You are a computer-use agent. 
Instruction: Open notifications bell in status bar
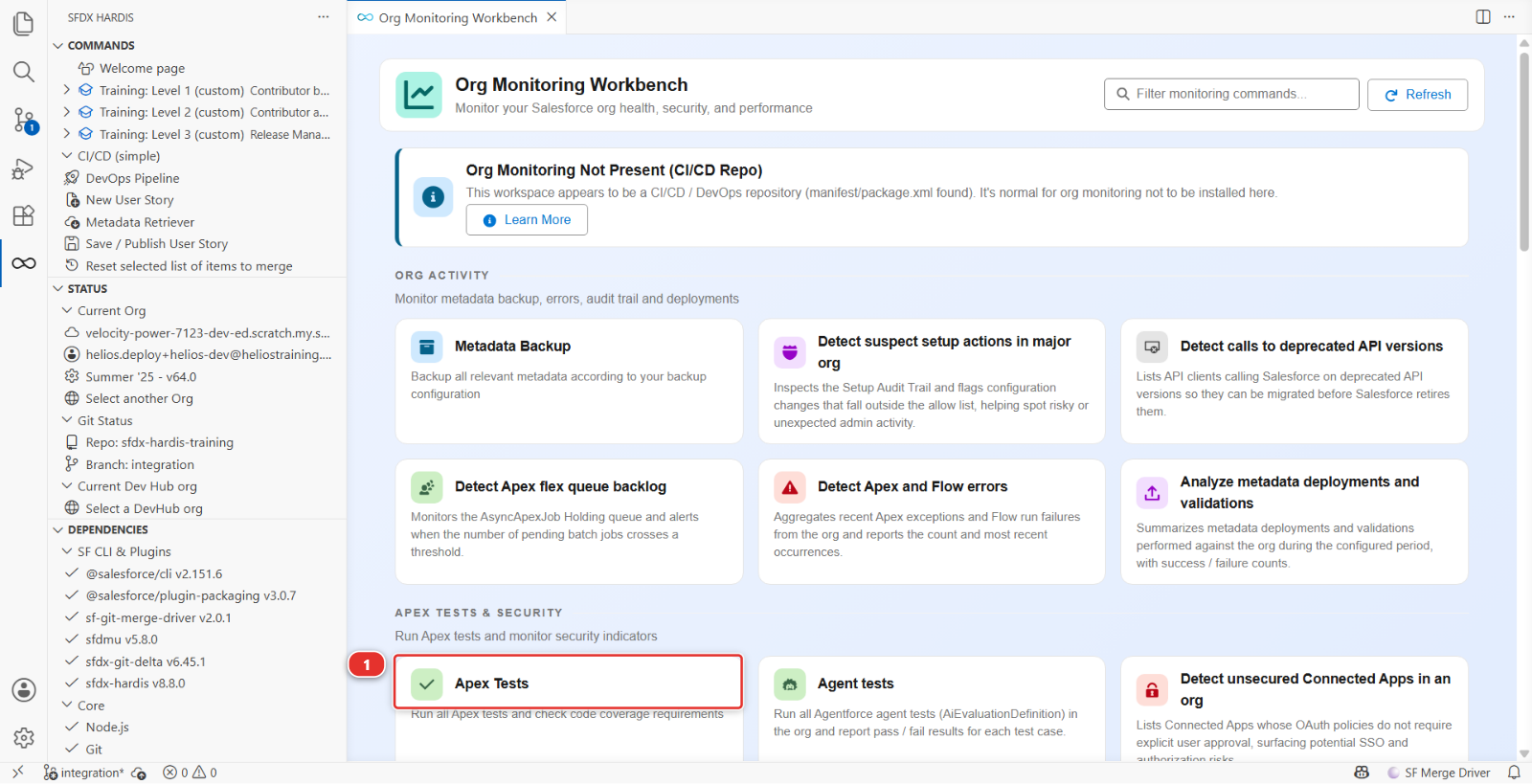click(1514, 773)
